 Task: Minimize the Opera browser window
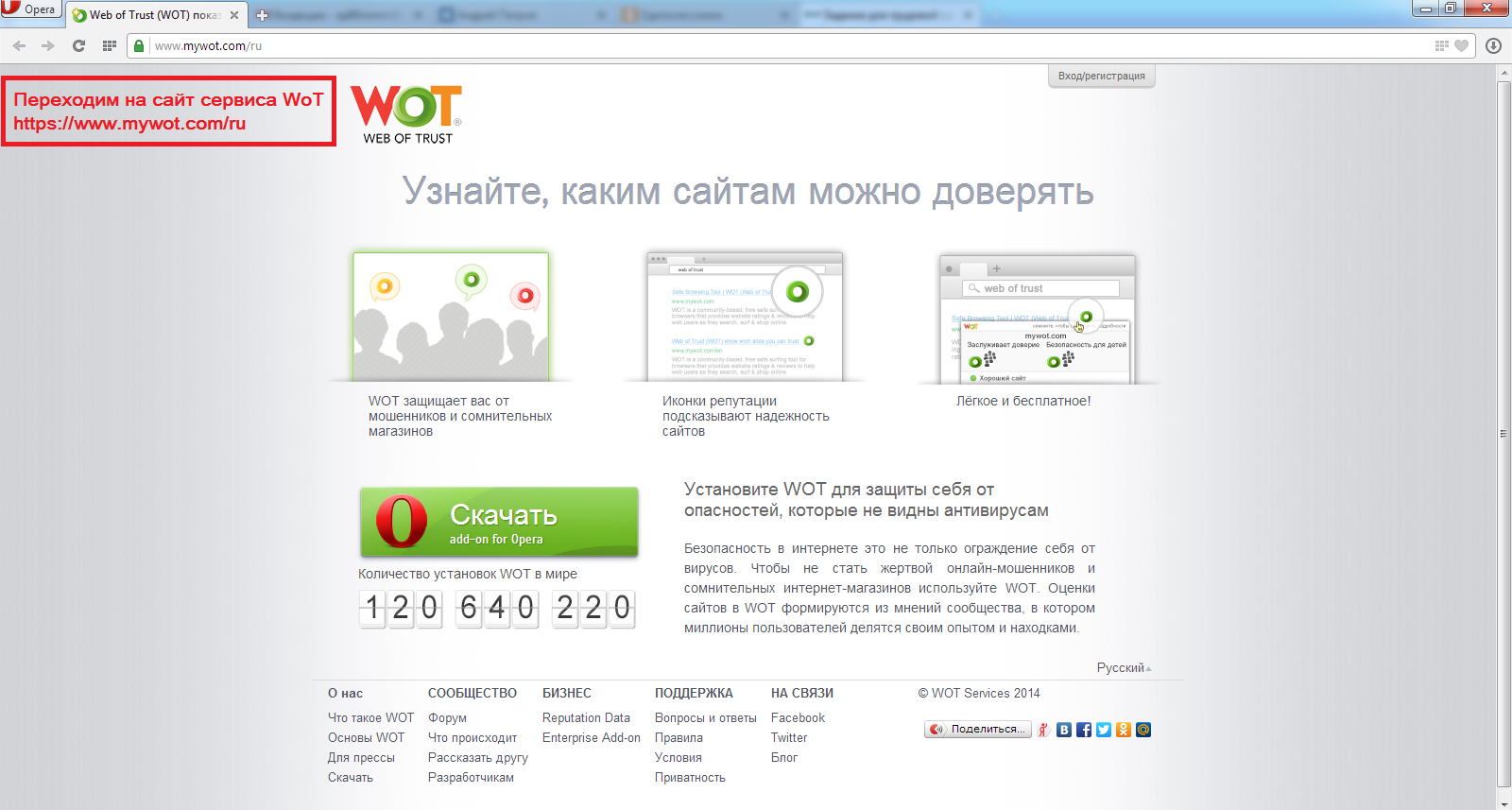coord(1425,9)
